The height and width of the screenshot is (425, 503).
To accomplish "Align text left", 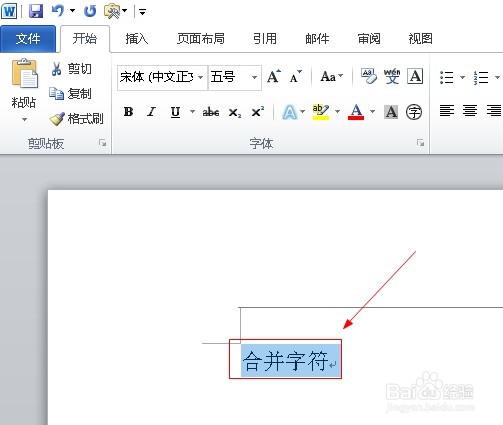I will pyautogui.click(x=447, y=110).
